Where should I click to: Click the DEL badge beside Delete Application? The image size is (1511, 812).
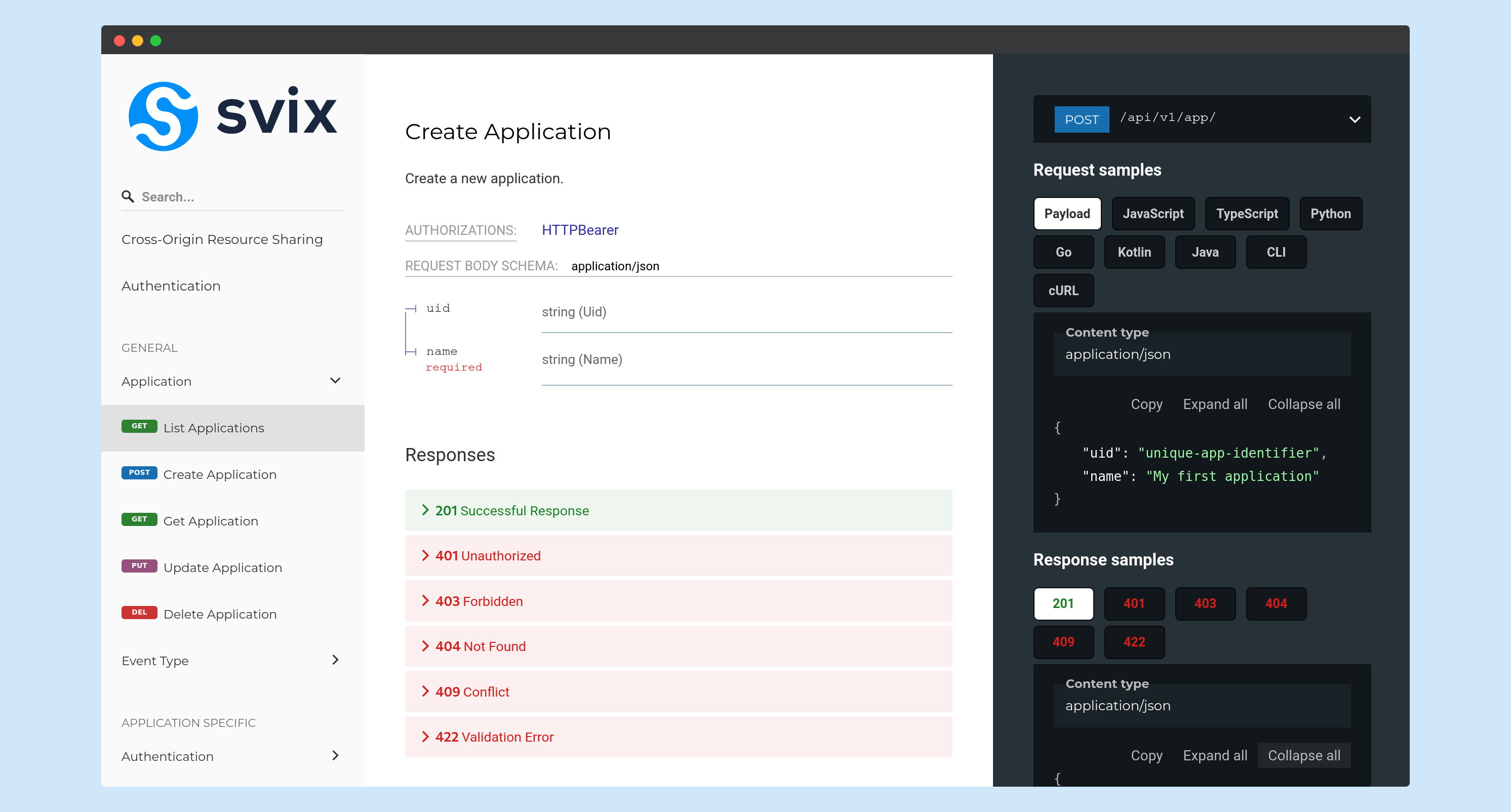(139, 612)
